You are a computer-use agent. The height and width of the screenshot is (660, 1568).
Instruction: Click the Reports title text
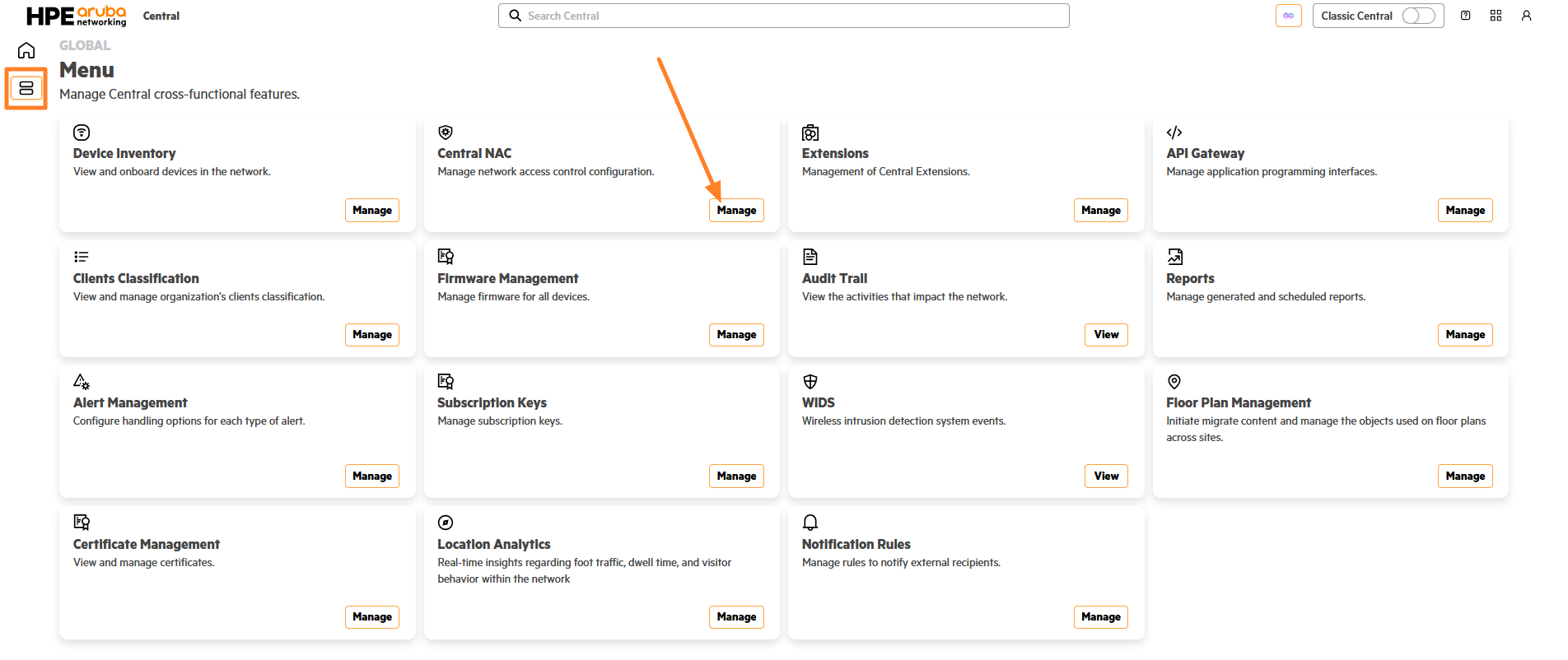pyautogui.click(x=1190, y=279)
